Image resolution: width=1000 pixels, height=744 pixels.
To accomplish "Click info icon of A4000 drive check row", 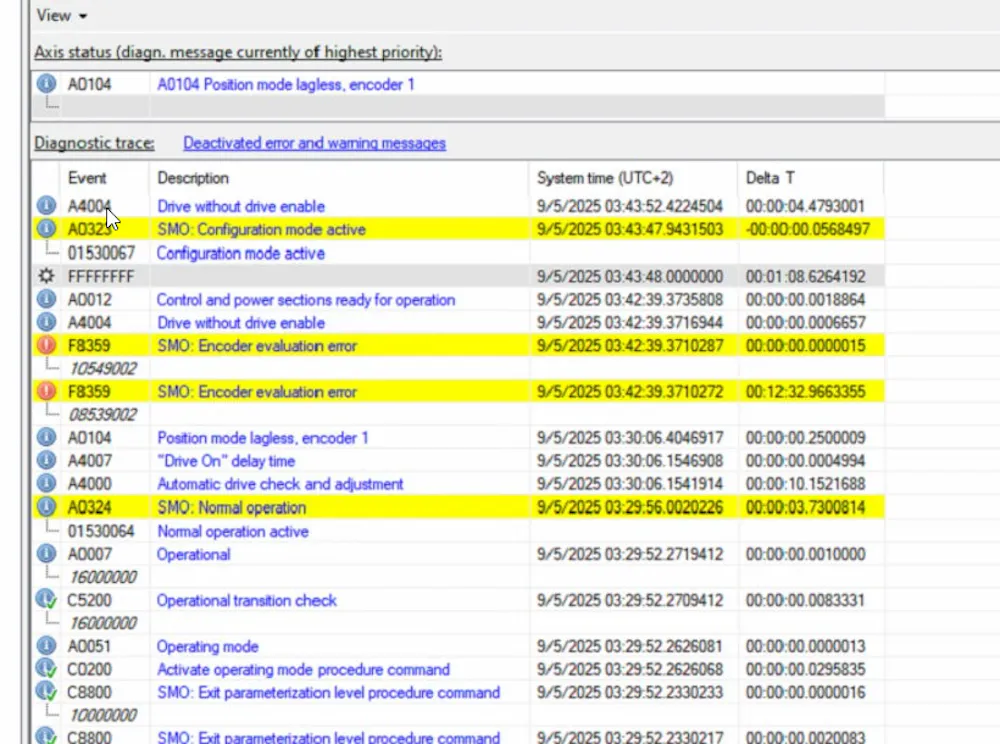I will pyautogui.click(x=46, y=483).
